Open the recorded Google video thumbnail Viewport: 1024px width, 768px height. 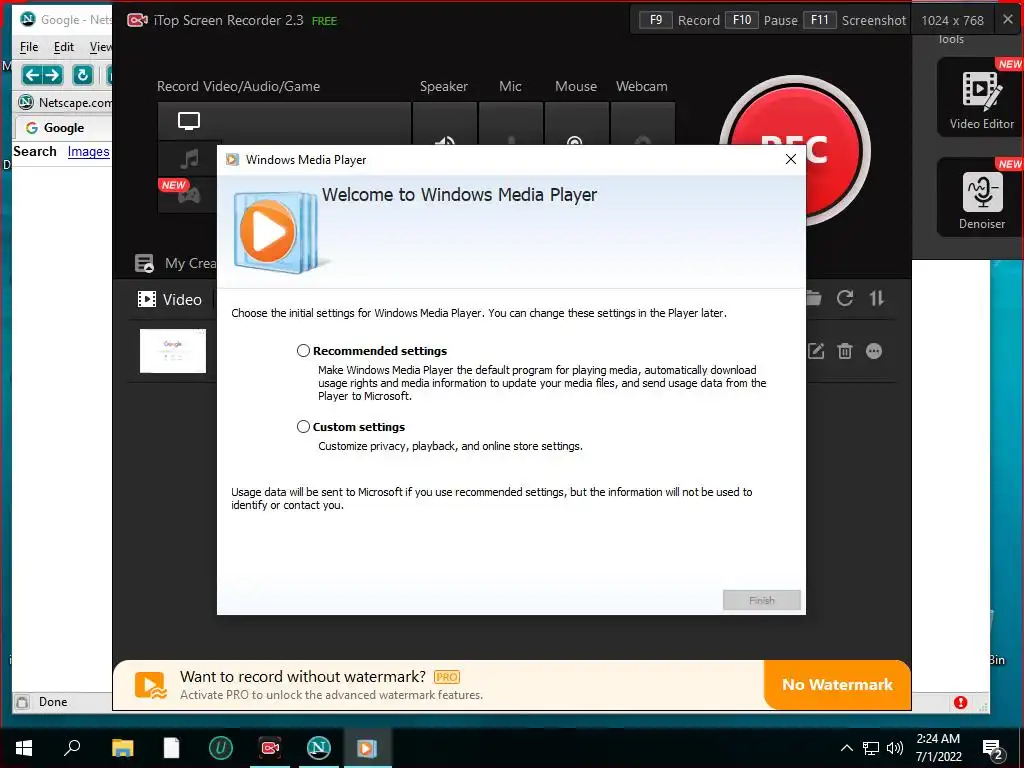[173, 351]
